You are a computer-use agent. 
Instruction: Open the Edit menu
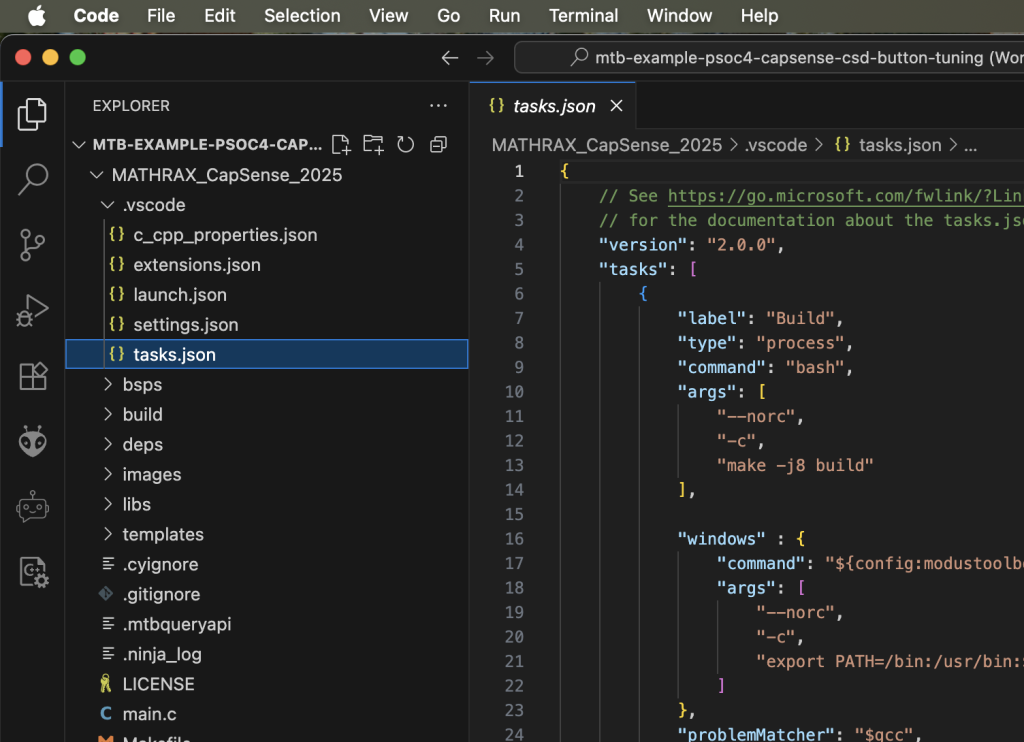coord(219,16)
